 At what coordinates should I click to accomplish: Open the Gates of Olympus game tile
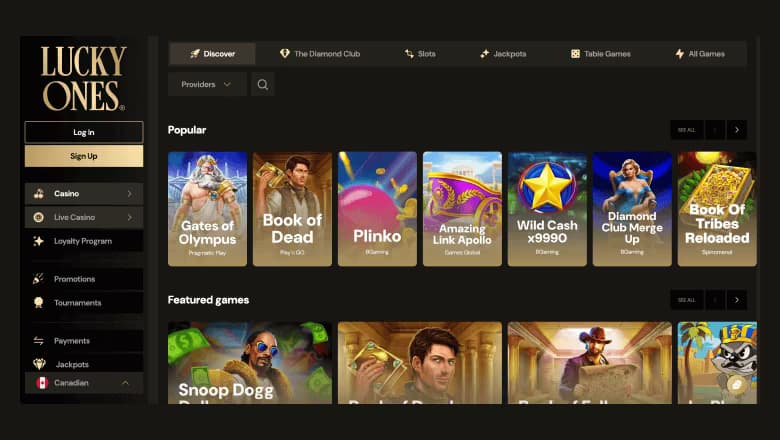[x=207, y=209]
